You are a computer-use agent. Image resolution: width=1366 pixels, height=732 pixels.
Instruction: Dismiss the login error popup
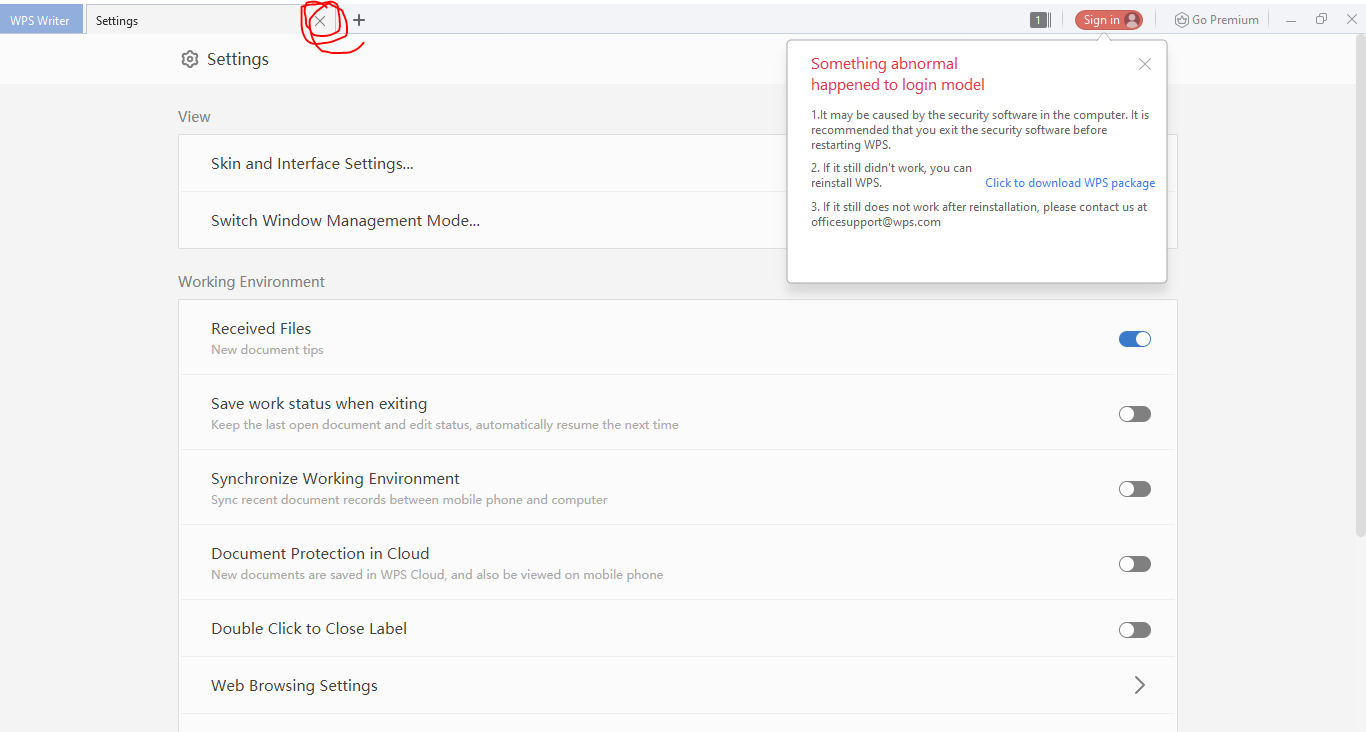coord(1145,64)
